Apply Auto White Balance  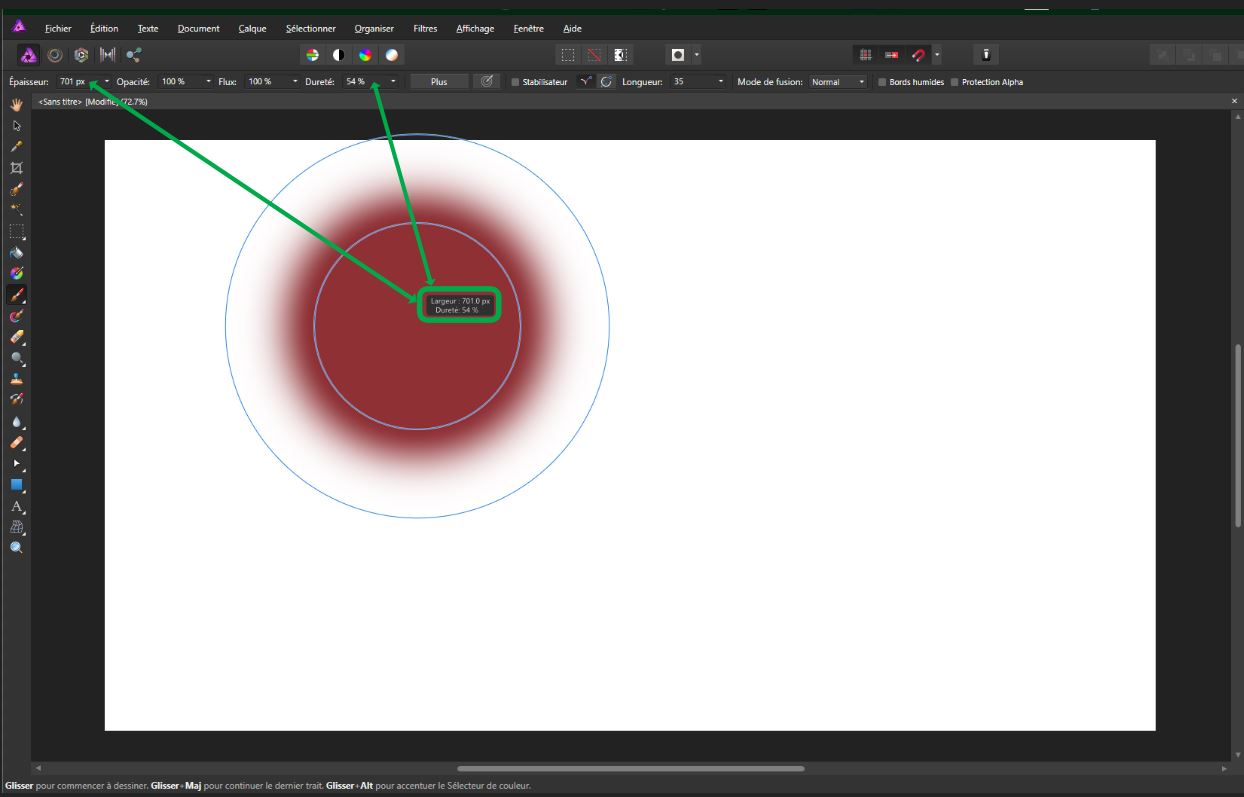point(392,55)
